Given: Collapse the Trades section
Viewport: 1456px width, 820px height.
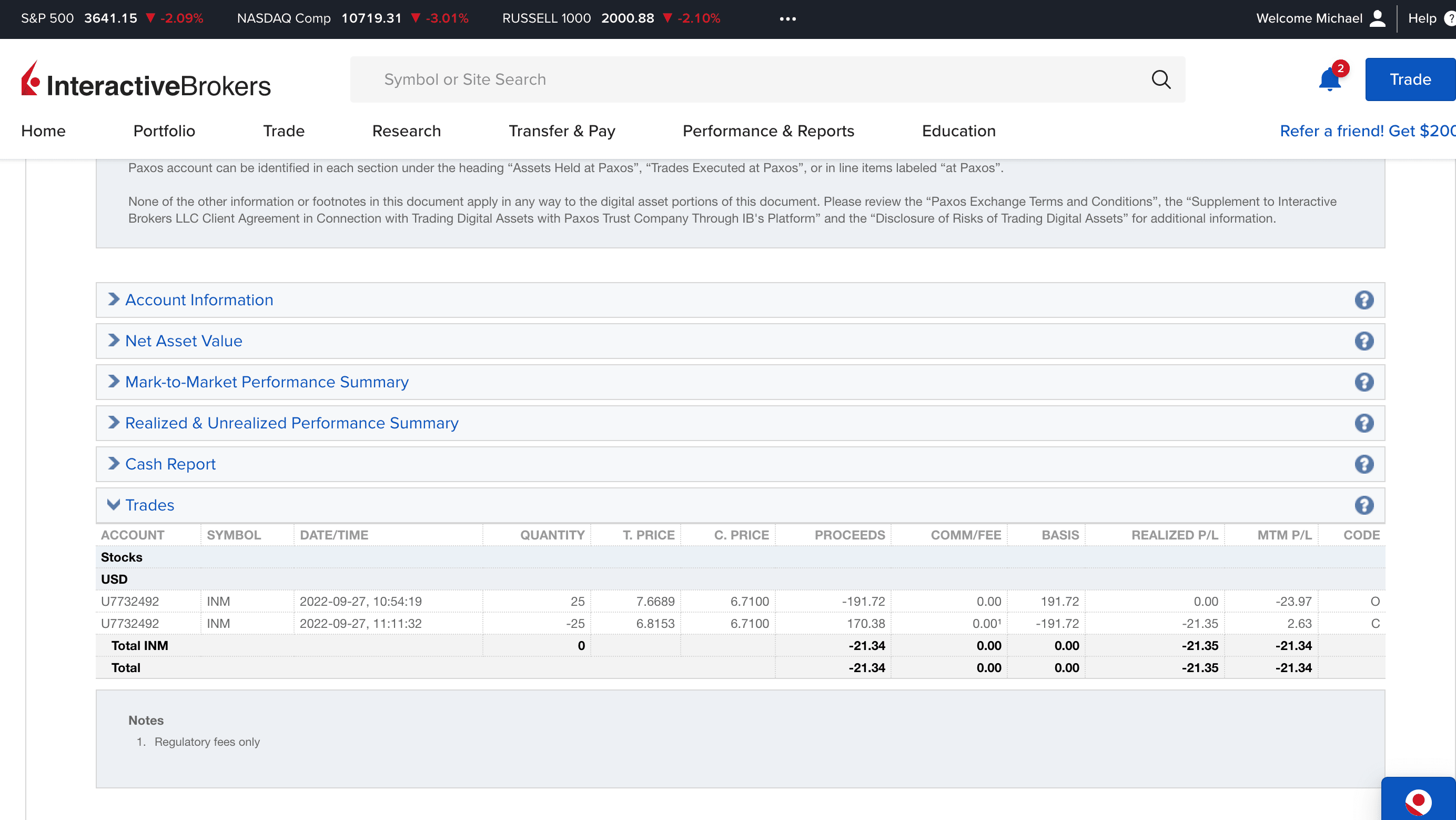Looking at the screenshot, I should click(x=149, y=505).
